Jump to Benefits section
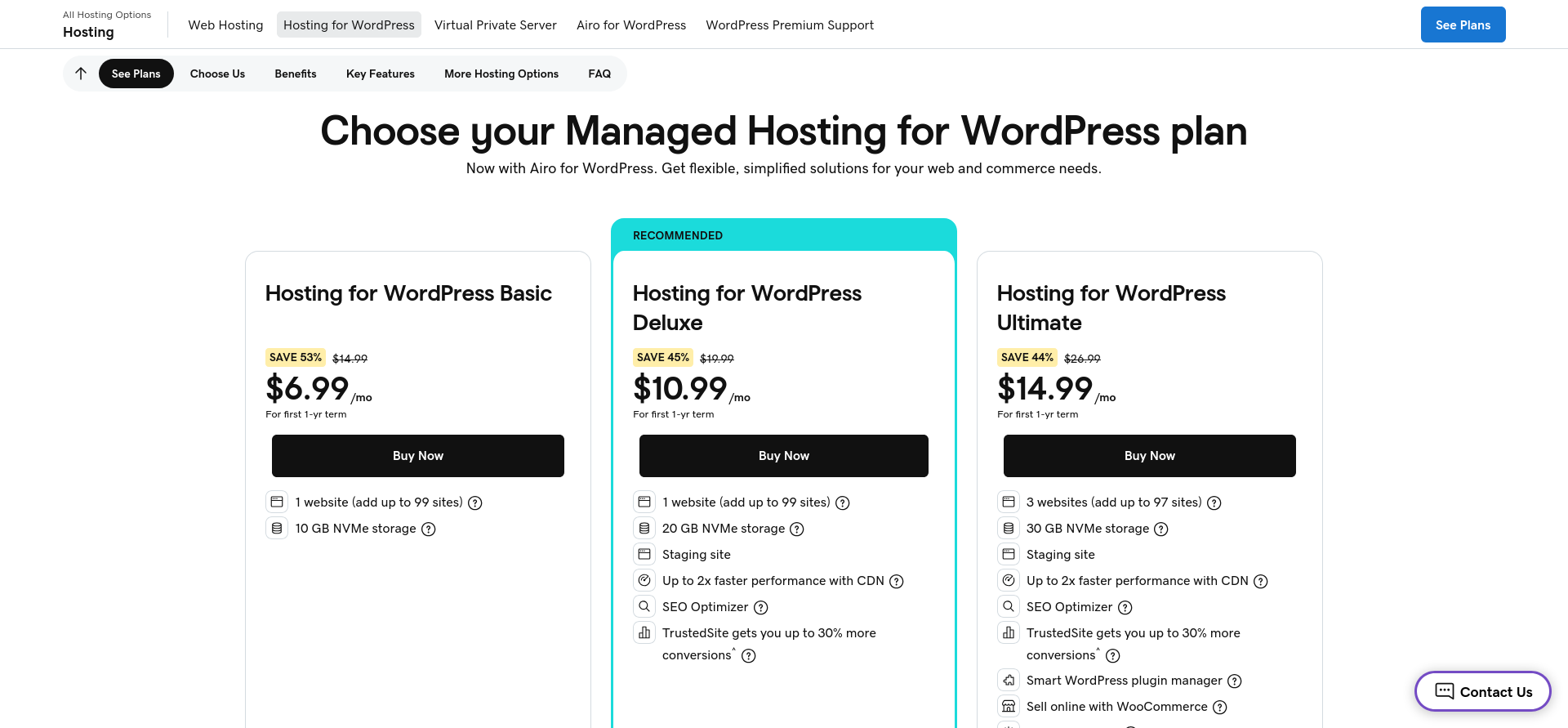 (x=296, y=74)
